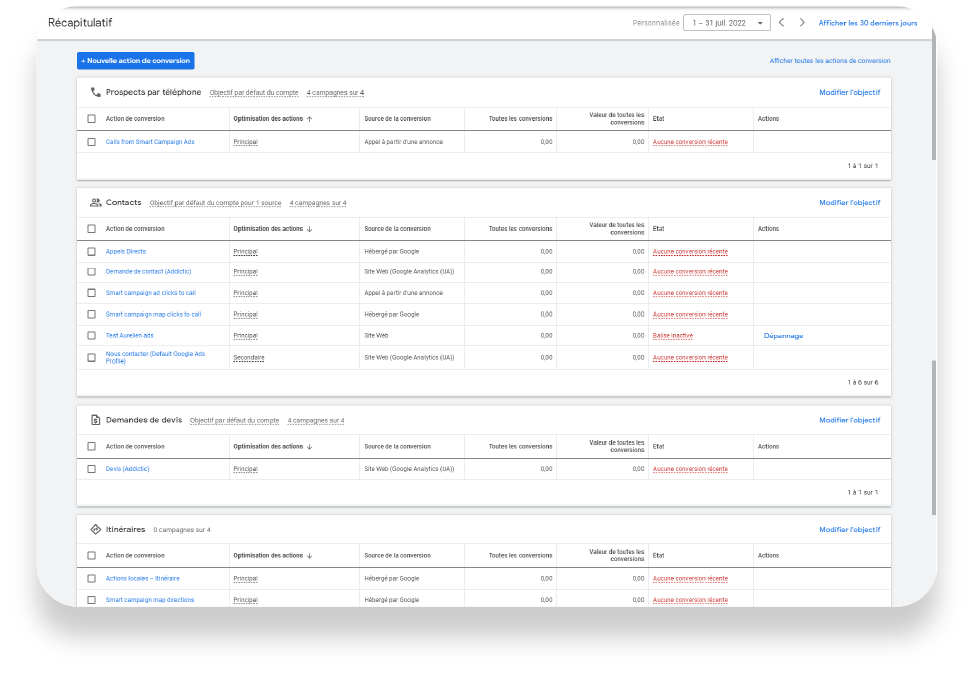The image size is (974, 673).
Task: Sort Prospects table by Optimisation des actions arrow
Action: (309, 119)
